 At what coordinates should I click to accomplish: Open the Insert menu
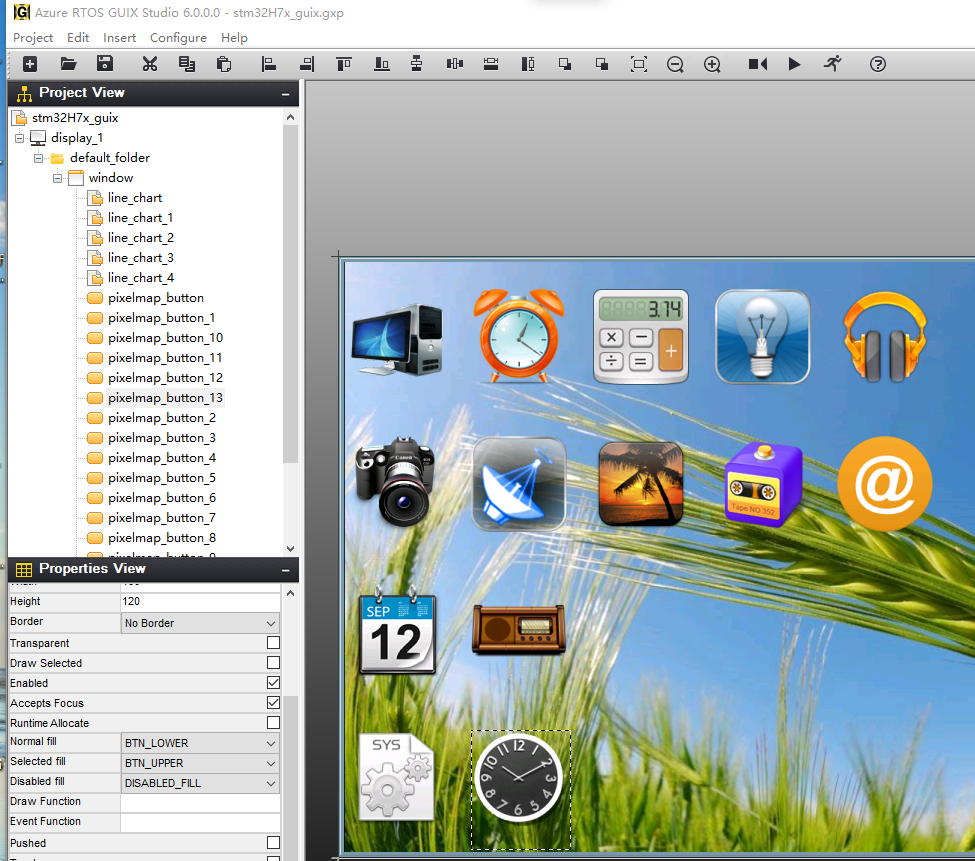(x=119, y=38)
